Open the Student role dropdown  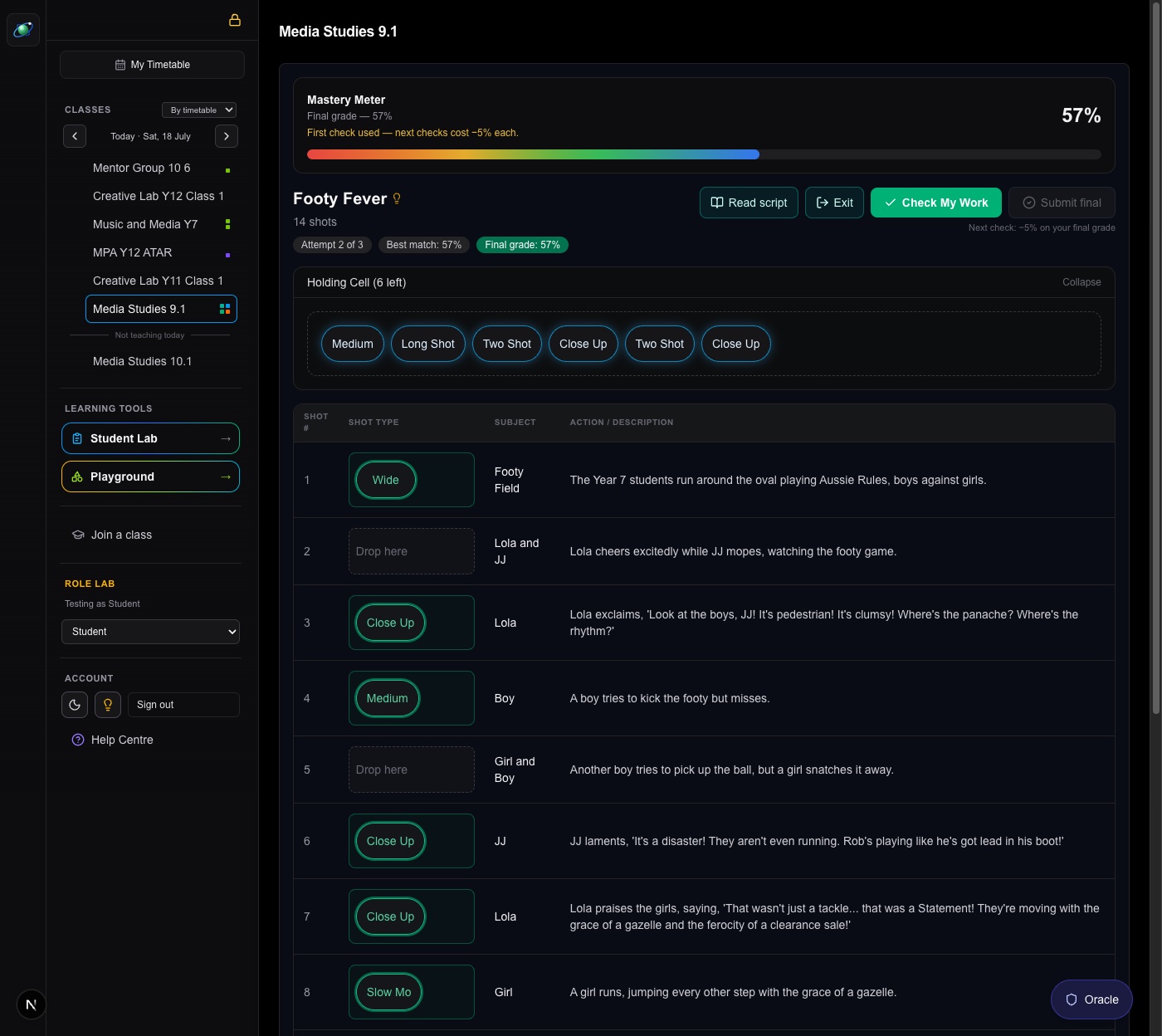click(x=150, y=632)
